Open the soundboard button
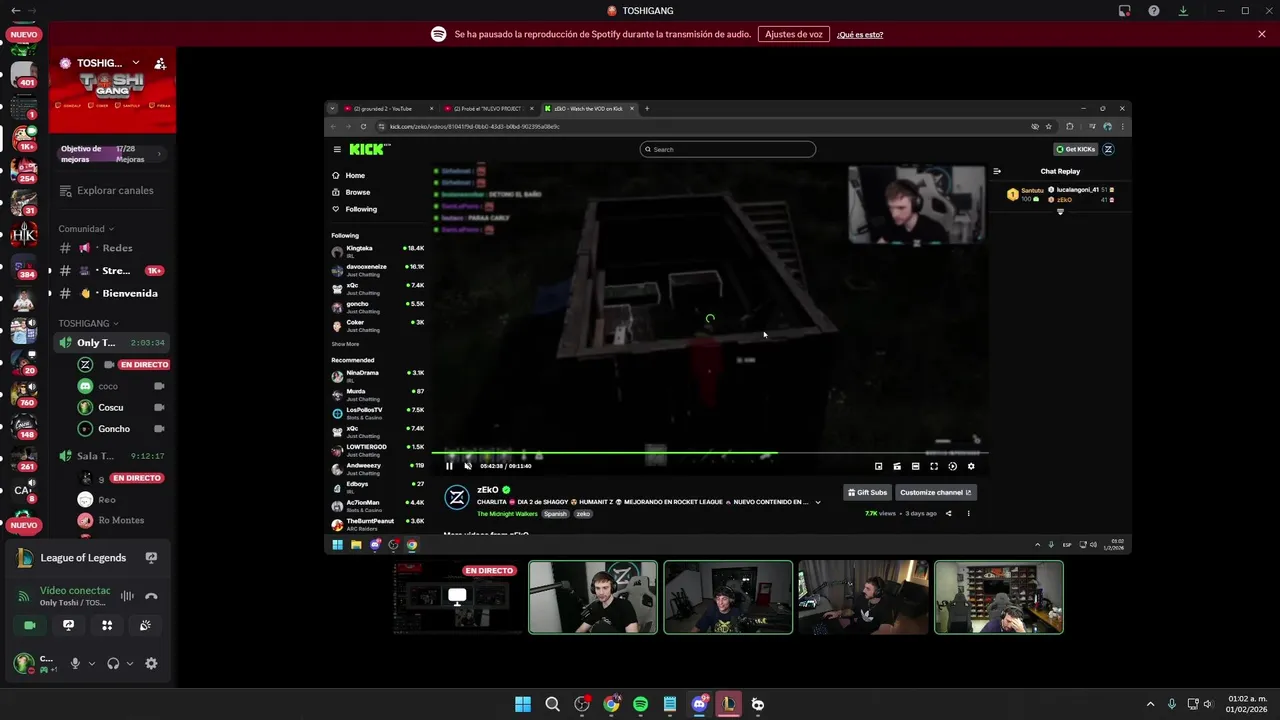The height and width of the screenshot is (720, 1280). point(145,625)
